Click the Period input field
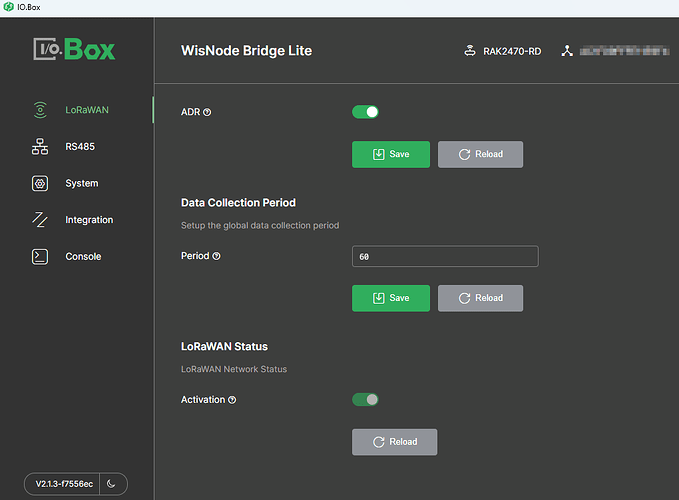The image size is (679, 500). tap(445, 257)
